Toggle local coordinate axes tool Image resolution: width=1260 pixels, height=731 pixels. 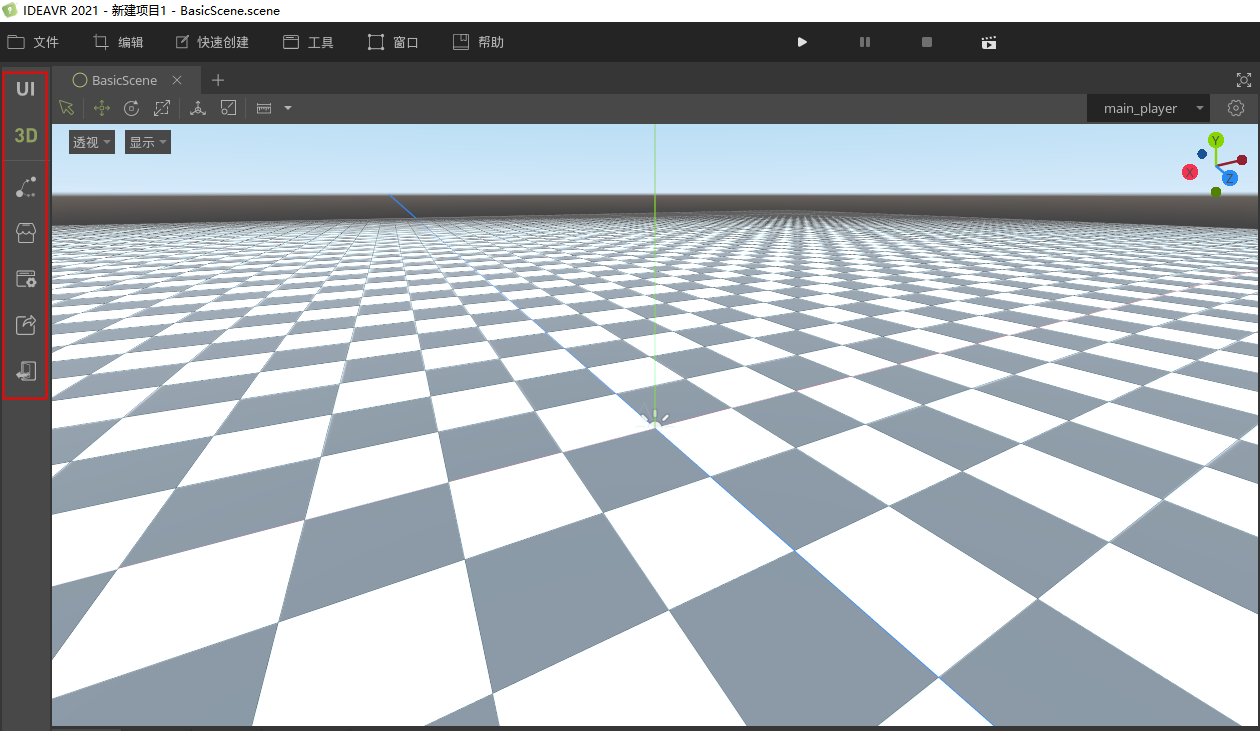[198, 108]
